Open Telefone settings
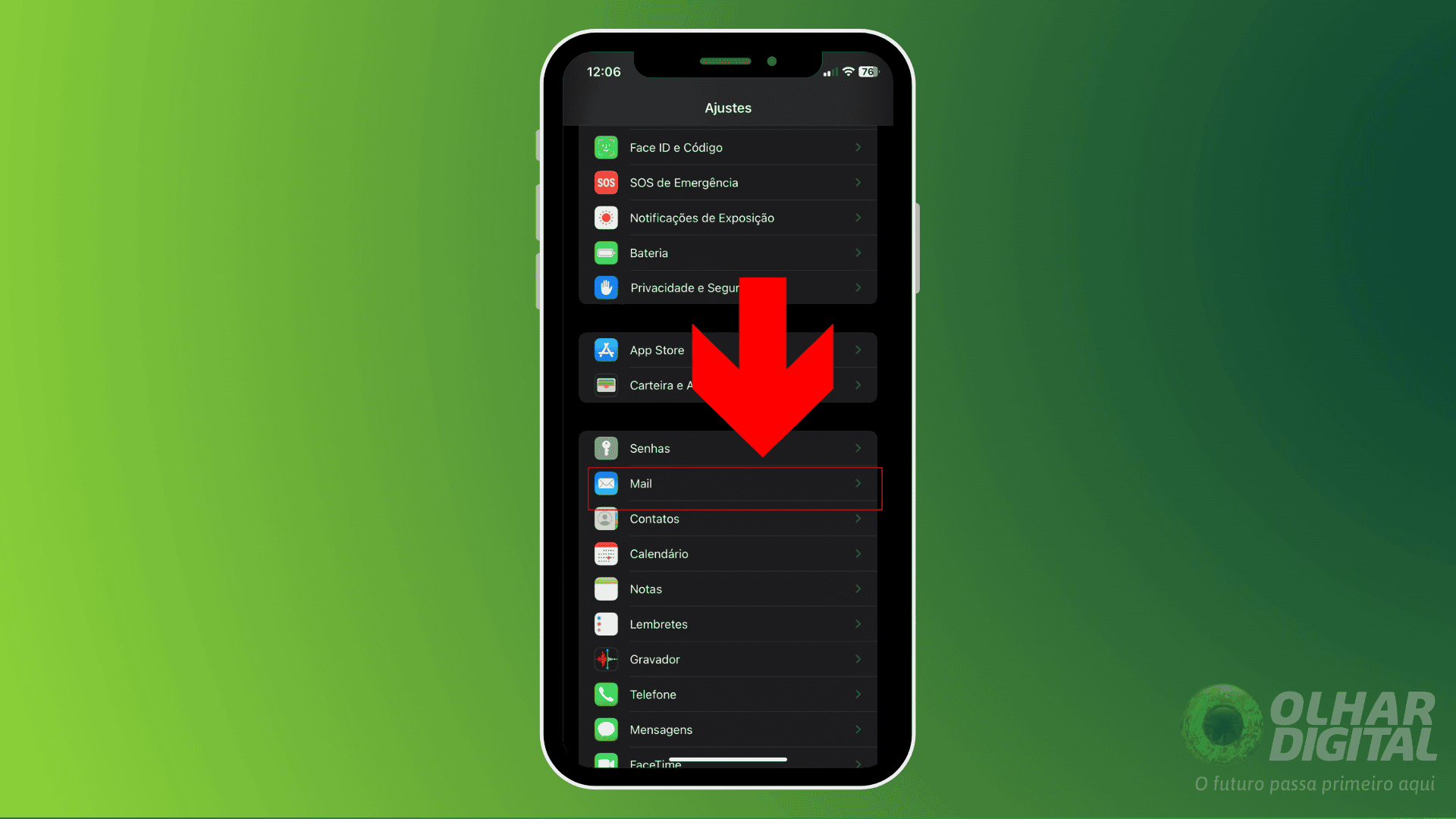Viewport: 1456px width, 819px height. click(727, 694)
